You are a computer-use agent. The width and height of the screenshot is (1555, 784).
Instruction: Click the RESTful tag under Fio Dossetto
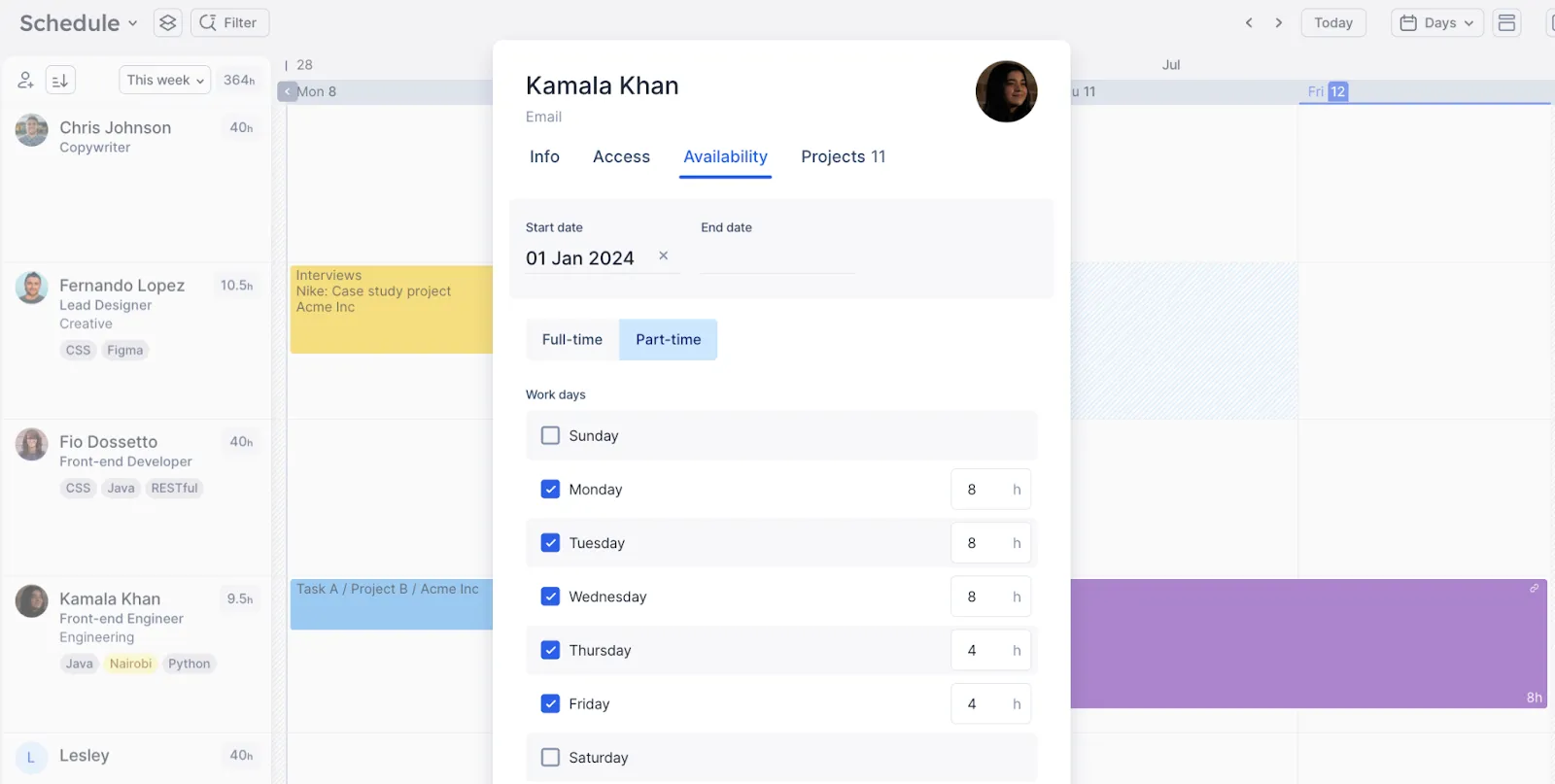pyautogui.click(x=174, y=488)
